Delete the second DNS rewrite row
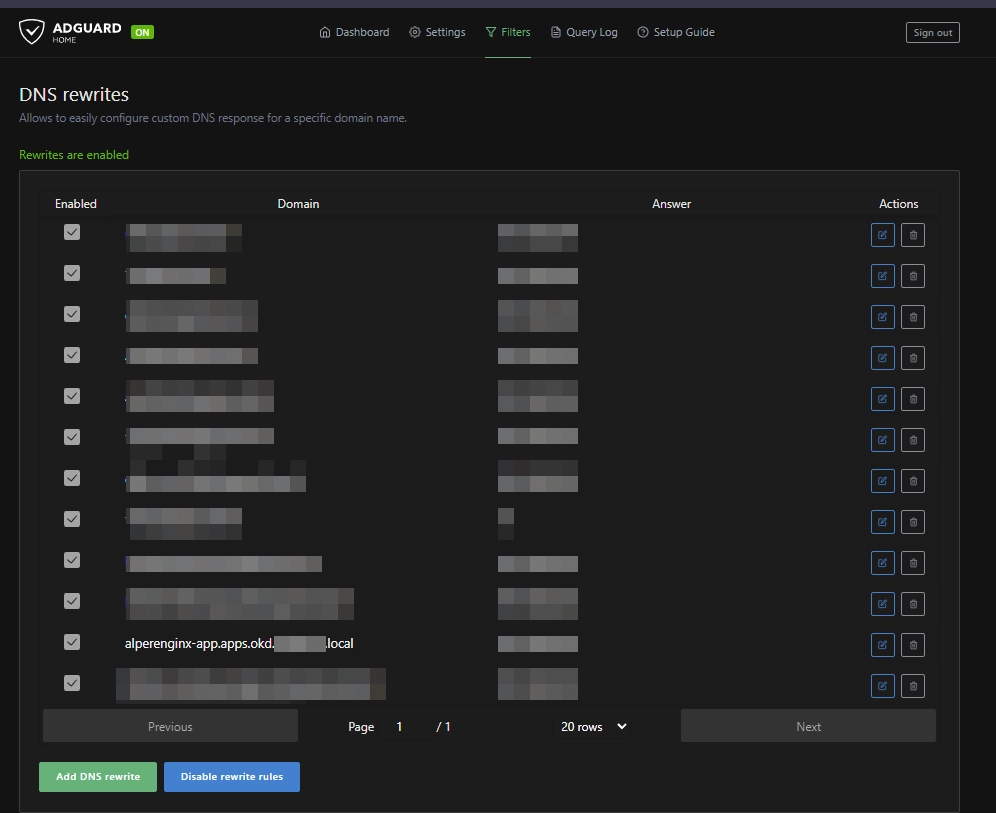Screen dimensions: 996x813 [913, 276]
